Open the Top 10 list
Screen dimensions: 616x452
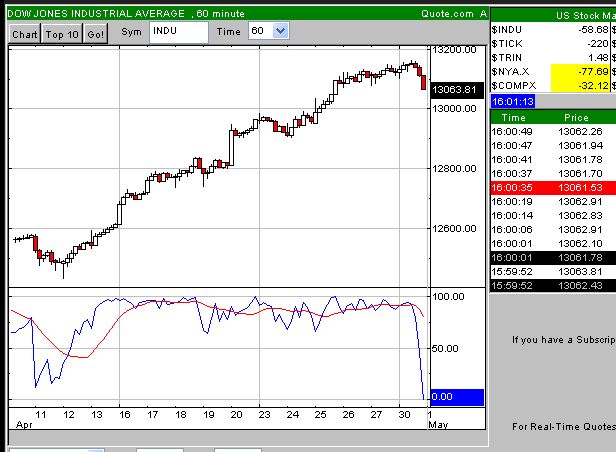62,34
